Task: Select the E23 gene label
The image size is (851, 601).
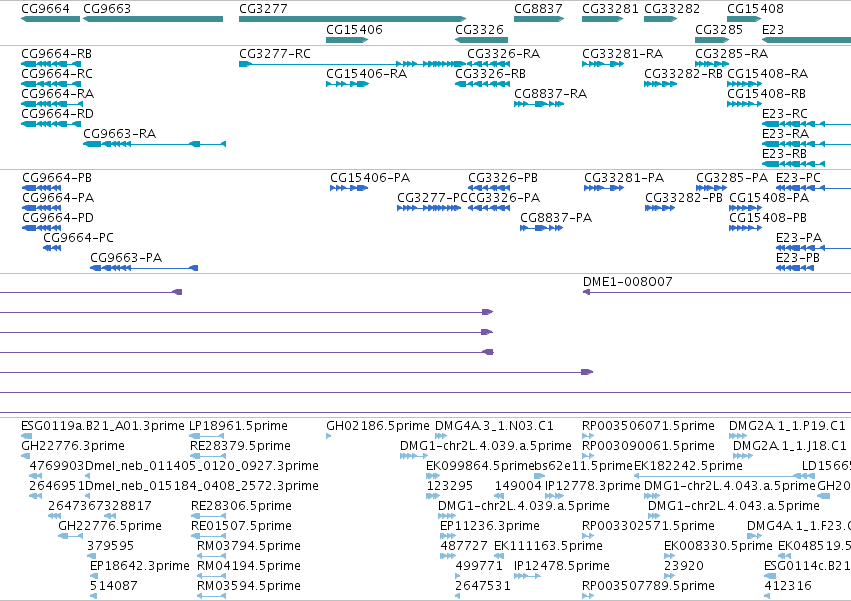Action: pos(773,29)
